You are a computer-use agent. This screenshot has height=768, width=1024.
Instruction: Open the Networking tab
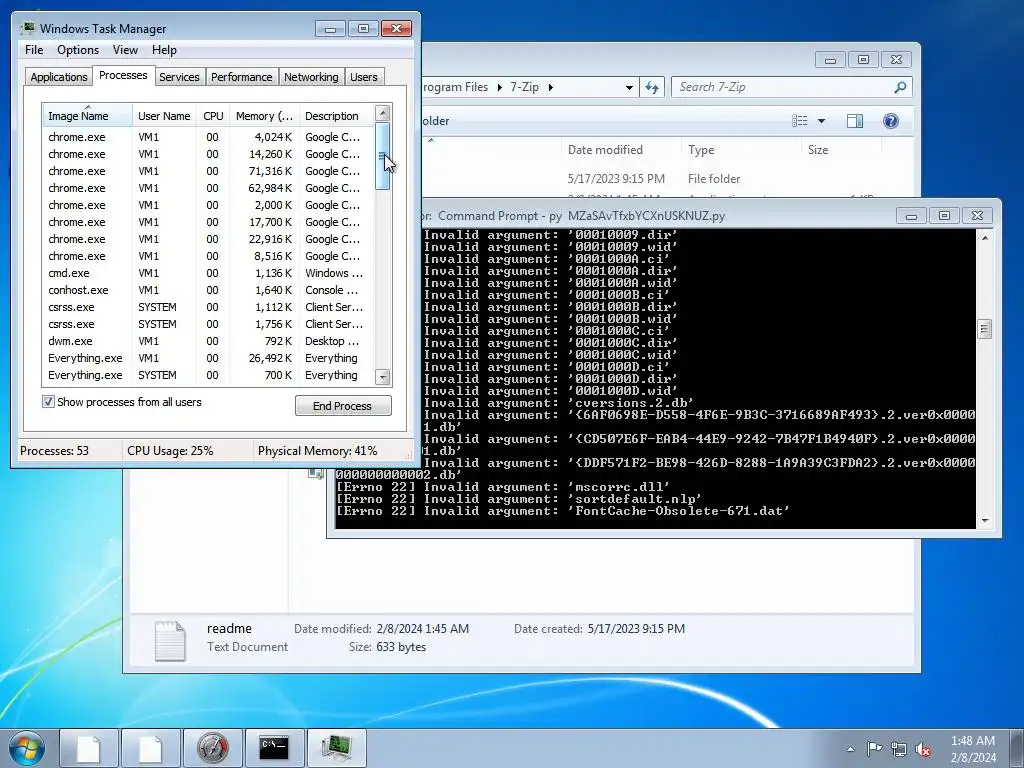[311, 76]
